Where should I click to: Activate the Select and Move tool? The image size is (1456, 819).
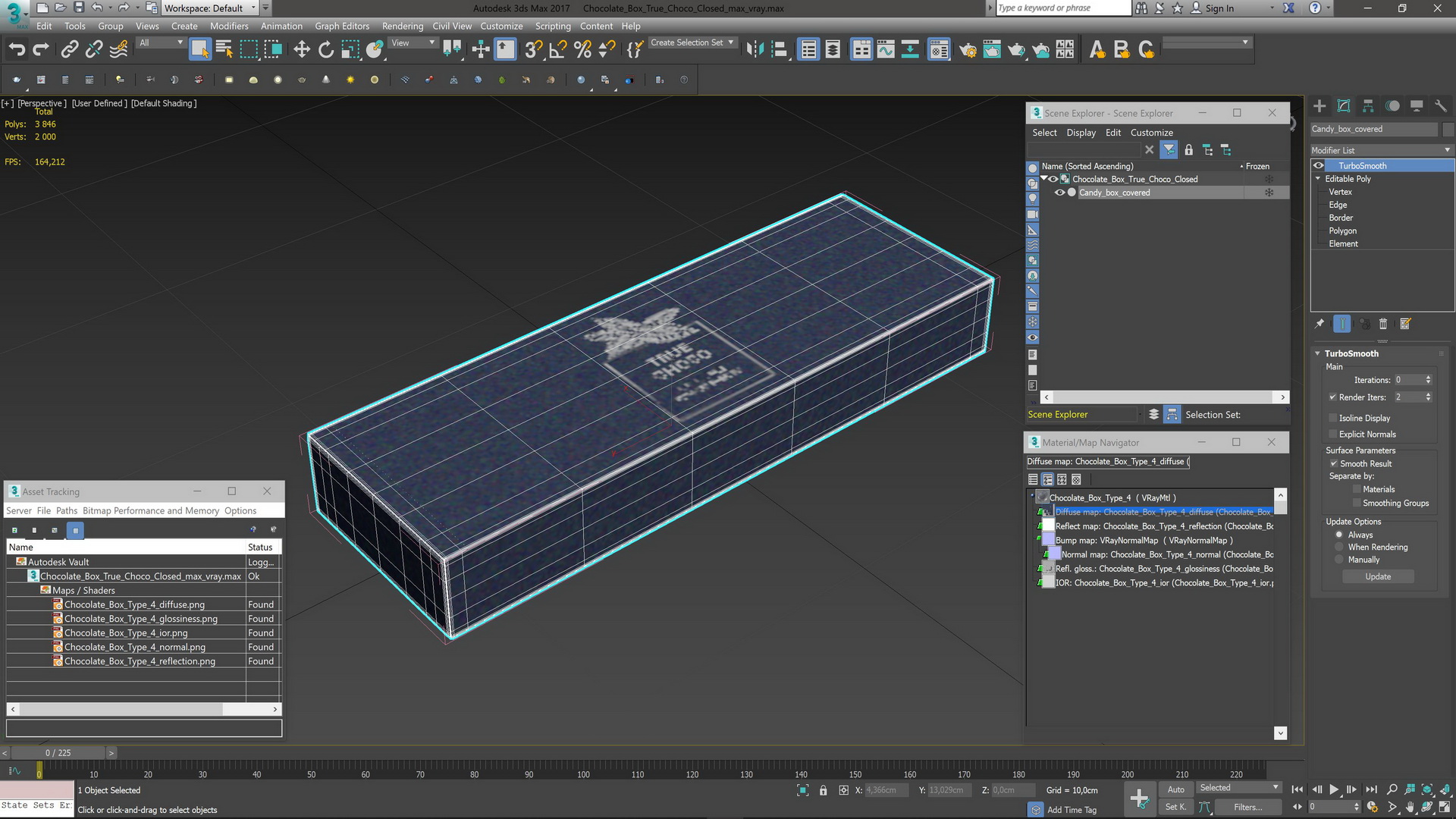point(302,50)
